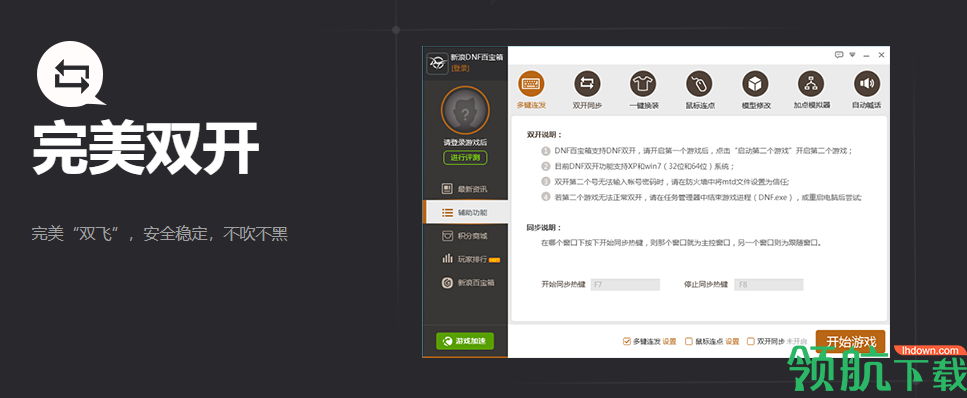Open 设置 link next to 鼠标连点
Image resolution: width=967 pixels, height=398 pixels.
(x=732, y=341)
